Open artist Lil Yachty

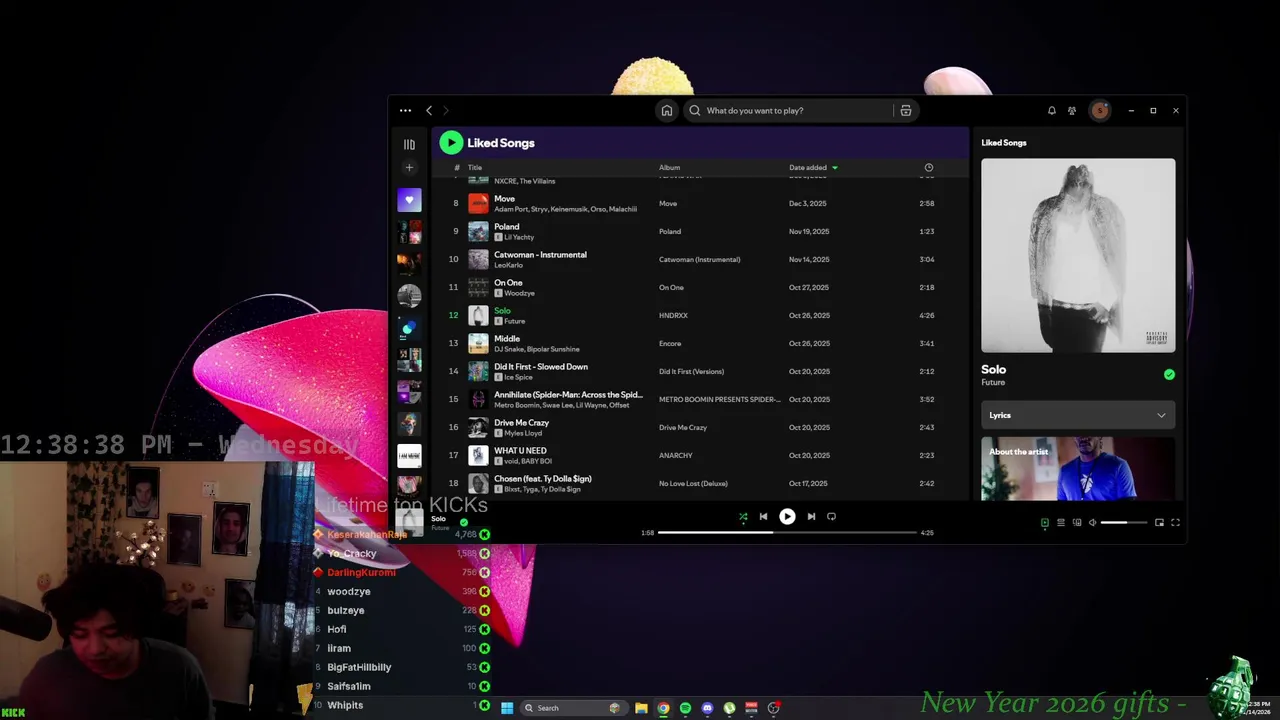tap(520, 237)
